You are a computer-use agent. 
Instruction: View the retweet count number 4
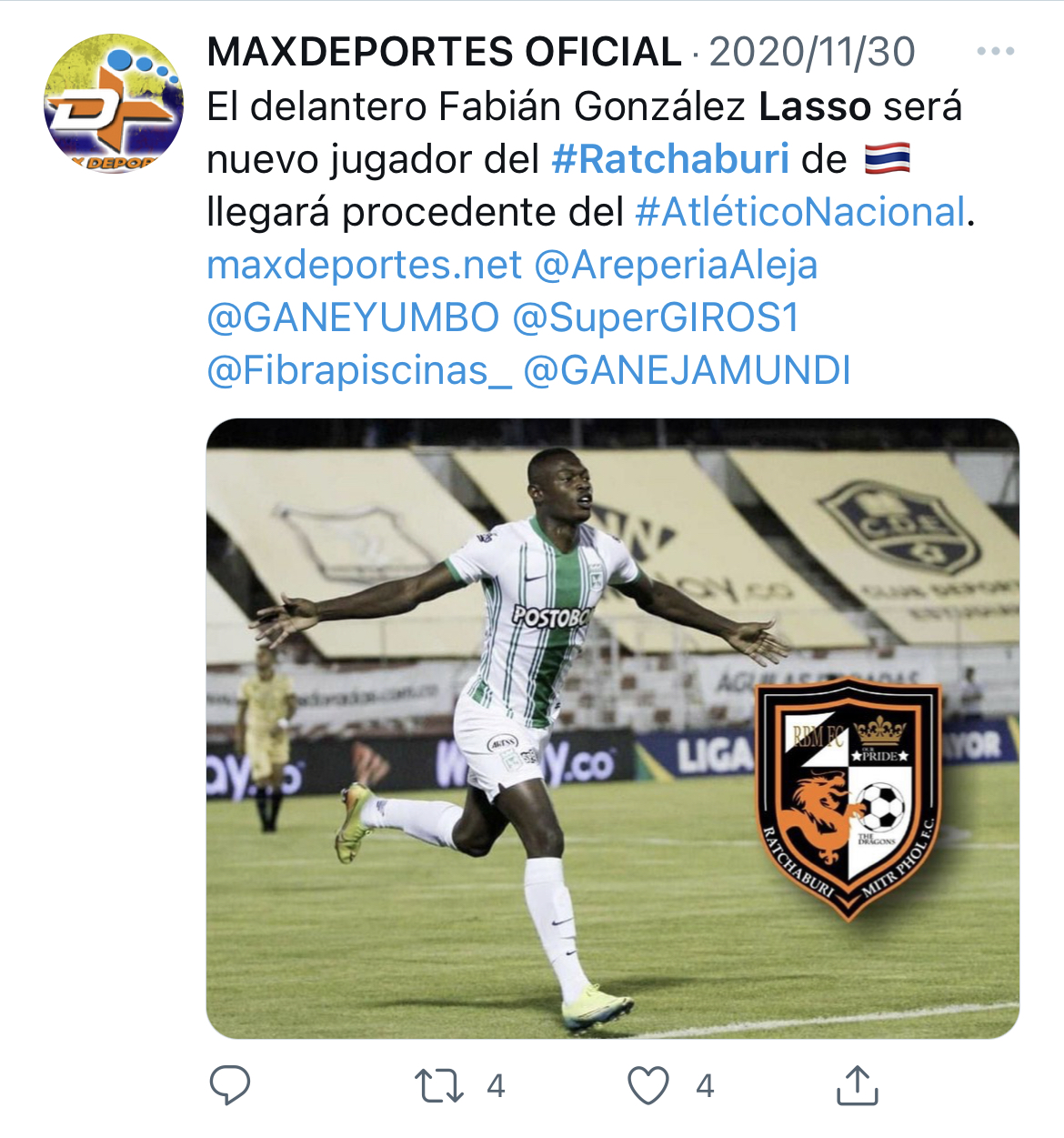pyautogui.click(x=496, y=1086)
